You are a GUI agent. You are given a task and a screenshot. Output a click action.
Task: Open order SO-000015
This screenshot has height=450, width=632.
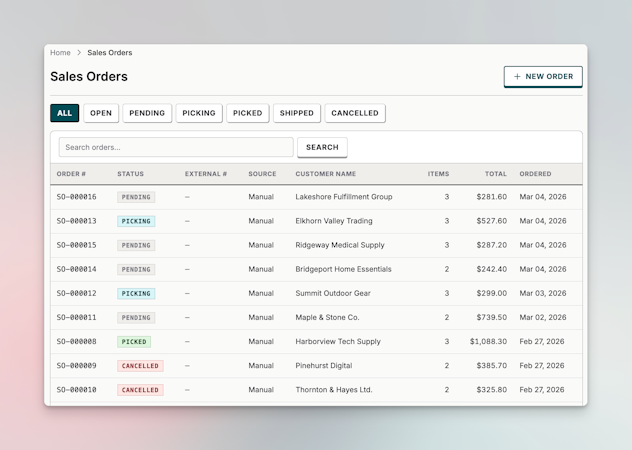[x=76, y=245]
